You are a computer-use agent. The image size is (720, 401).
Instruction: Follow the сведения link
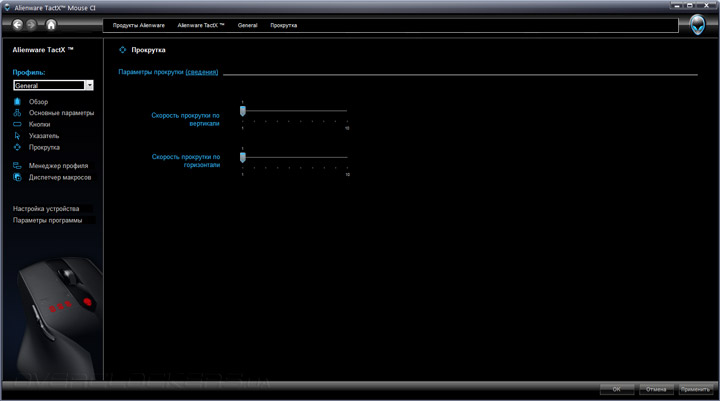click(x=202, y=72)
